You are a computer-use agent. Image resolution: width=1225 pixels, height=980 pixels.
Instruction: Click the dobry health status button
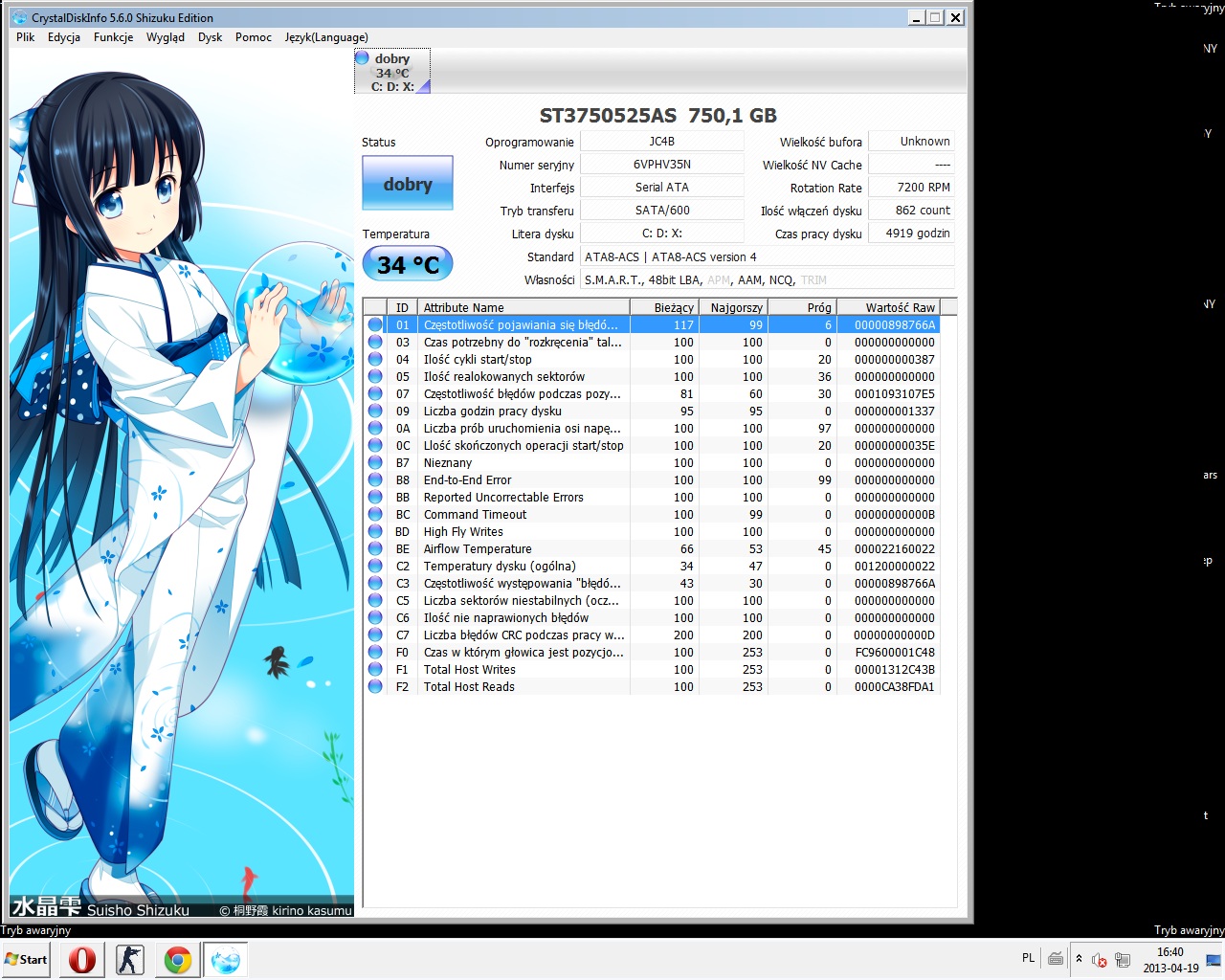tap(408, 184)
